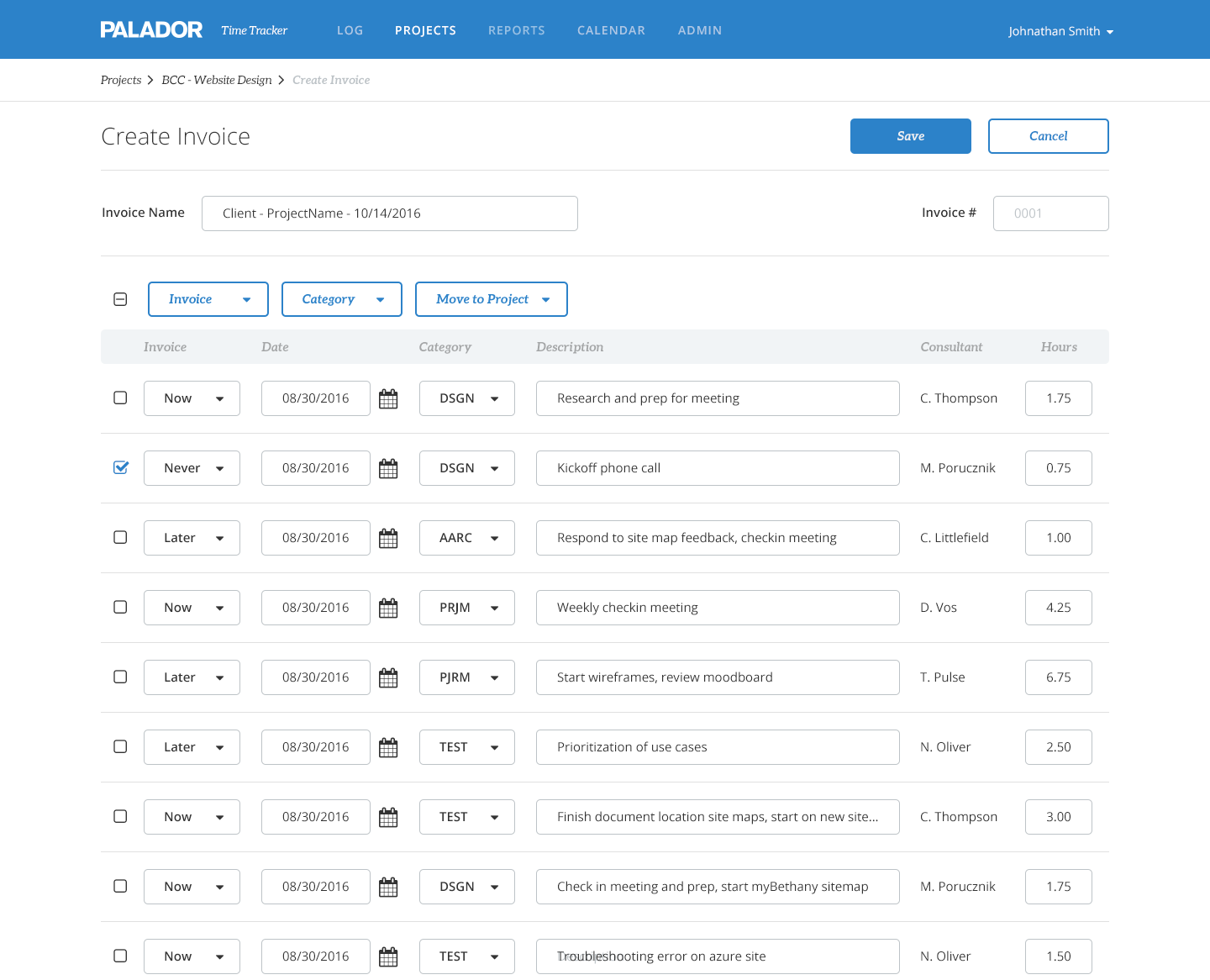
Task: Open calendar picker for Prioritization of use cases row
Action: [388, 747]
